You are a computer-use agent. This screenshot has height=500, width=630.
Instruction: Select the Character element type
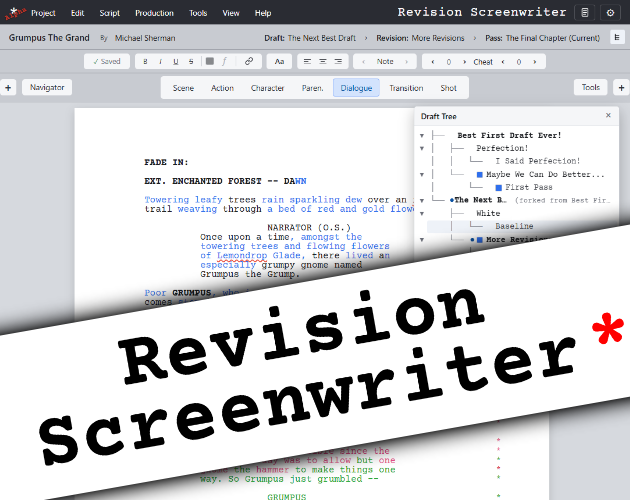[x=268, y=88]
